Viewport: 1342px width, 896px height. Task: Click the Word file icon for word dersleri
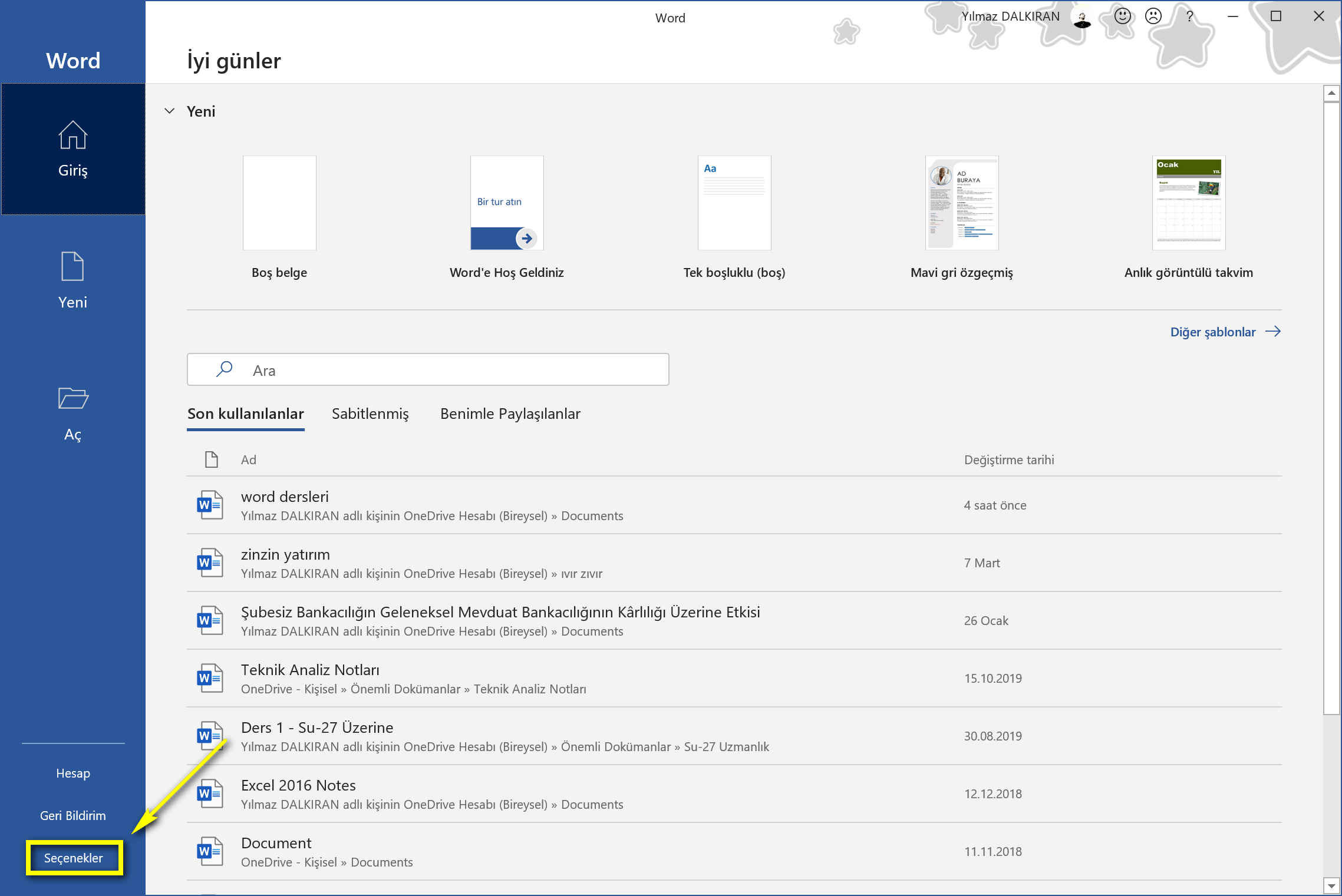210,505
